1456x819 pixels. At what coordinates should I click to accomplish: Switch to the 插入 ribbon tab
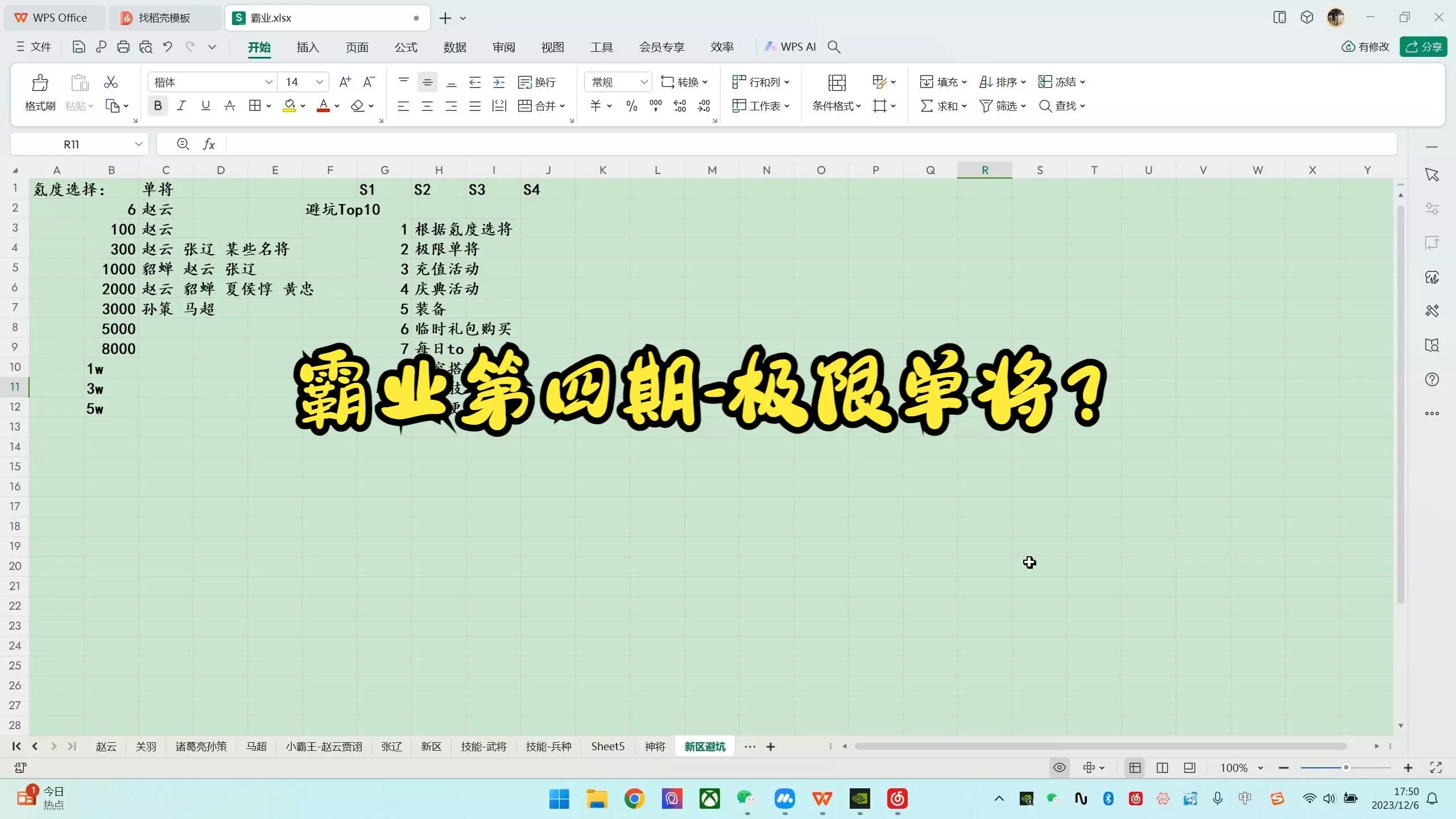pos(308,47)
